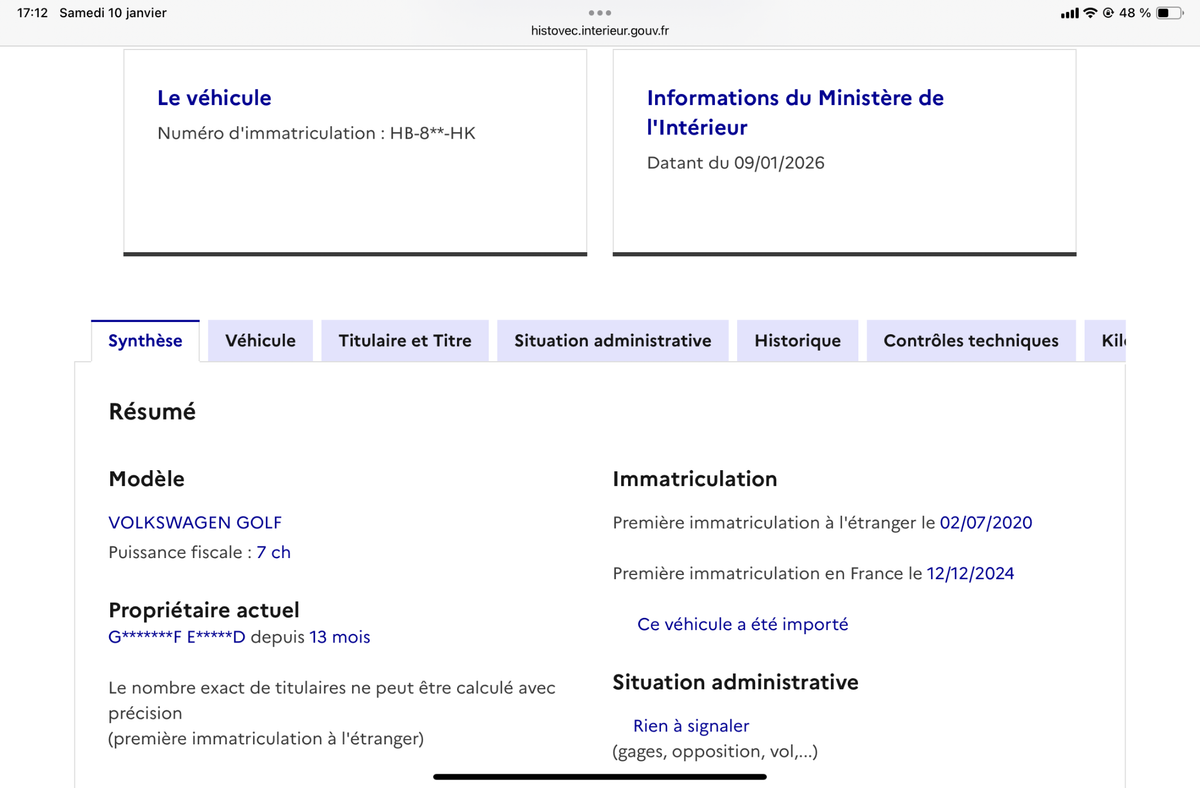Tap the battery icon in status bar

(1169, 13)
